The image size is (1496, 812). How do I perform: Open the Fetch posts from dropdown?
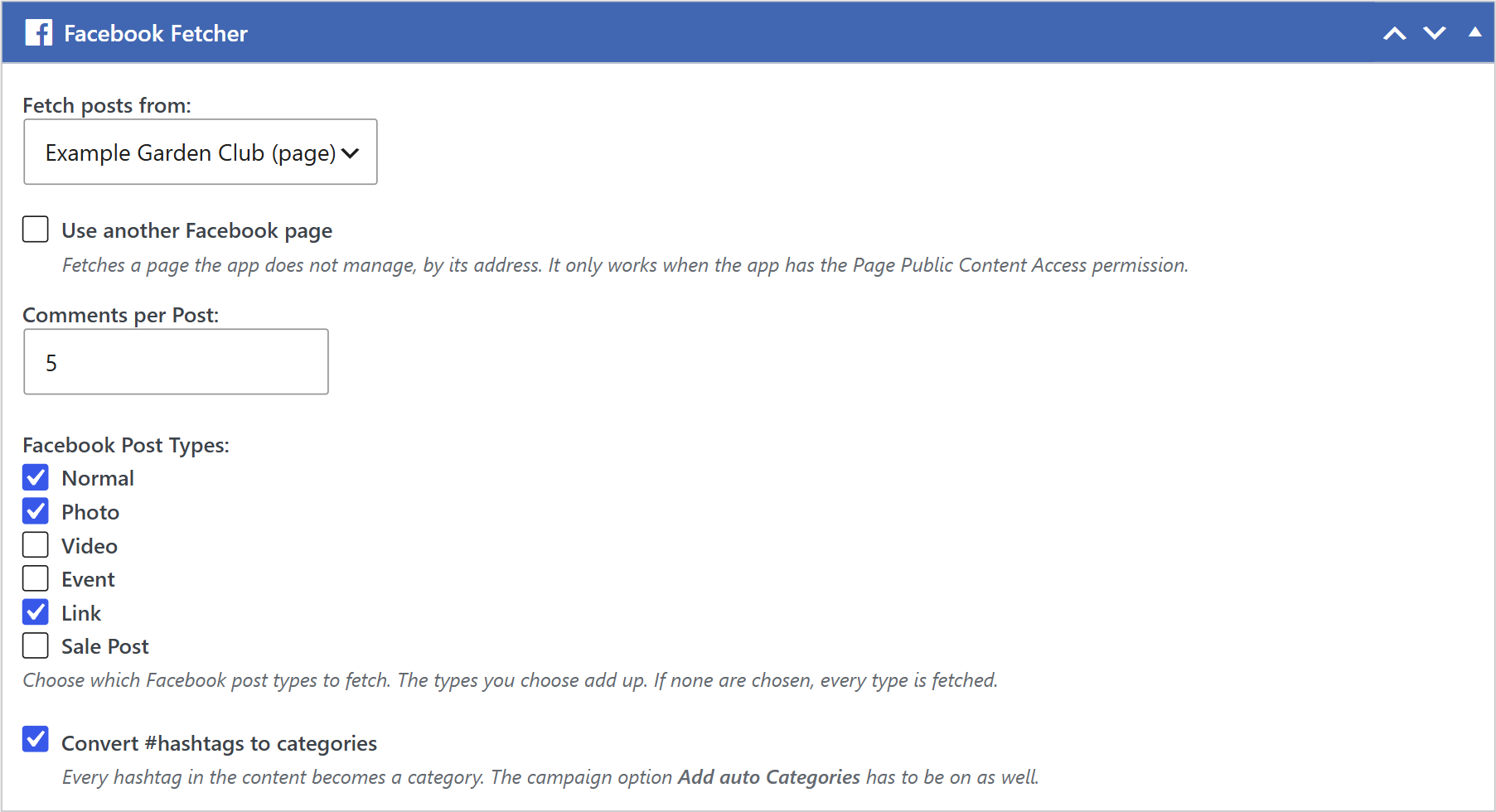201,152
